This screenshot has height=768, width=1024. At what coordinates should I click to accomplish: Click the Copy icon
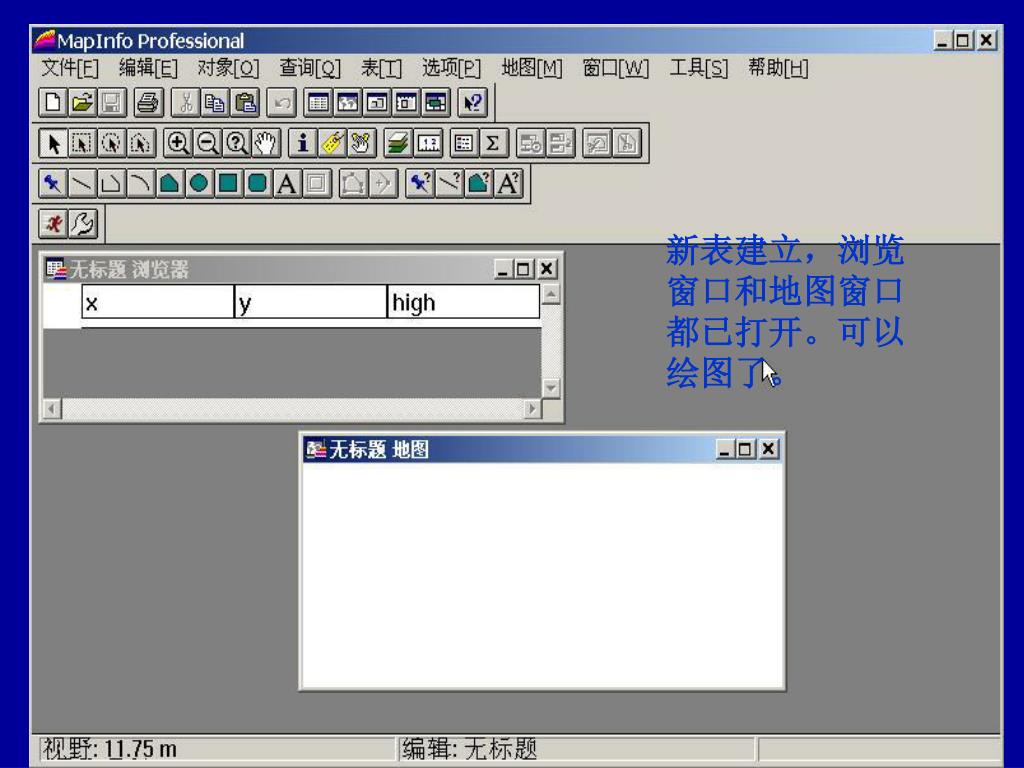215,103
